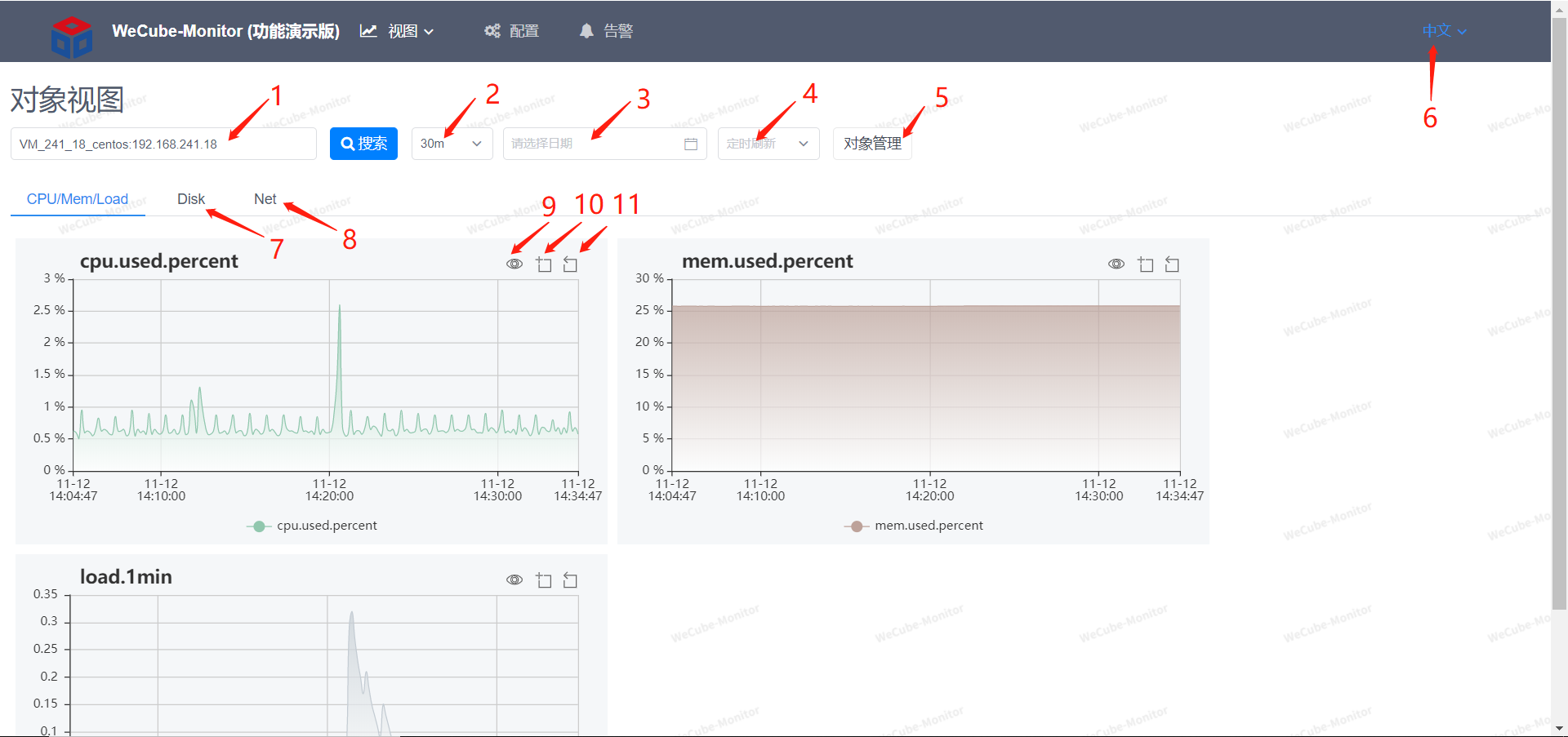The width and height of the screenshot is (1568, 737).
Task: Click zoom-reset icon on mem.used.percent chart
Action: [1172, 264]
